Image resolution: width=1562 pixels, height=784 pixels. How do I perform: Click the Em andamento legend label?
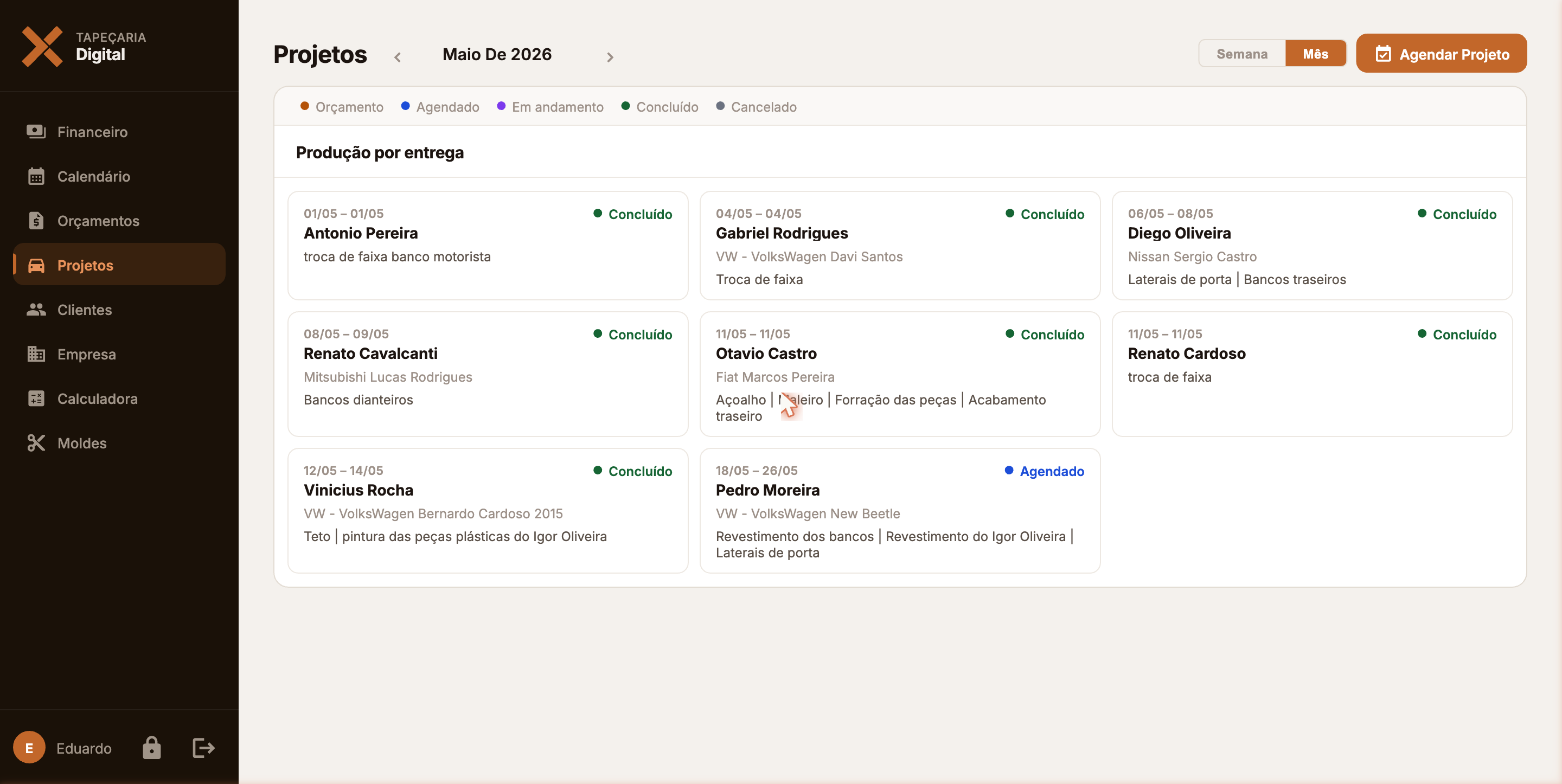coord(557,107)
